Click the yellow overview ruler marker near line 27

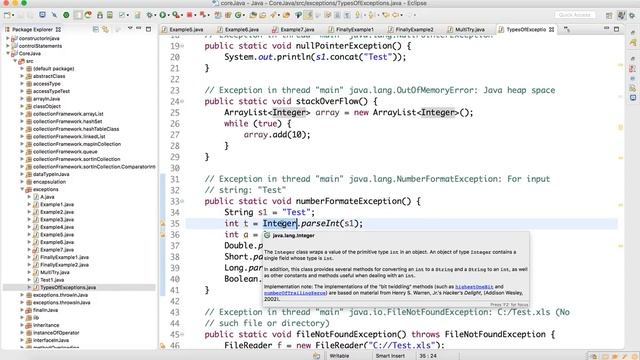coord(620,127)
